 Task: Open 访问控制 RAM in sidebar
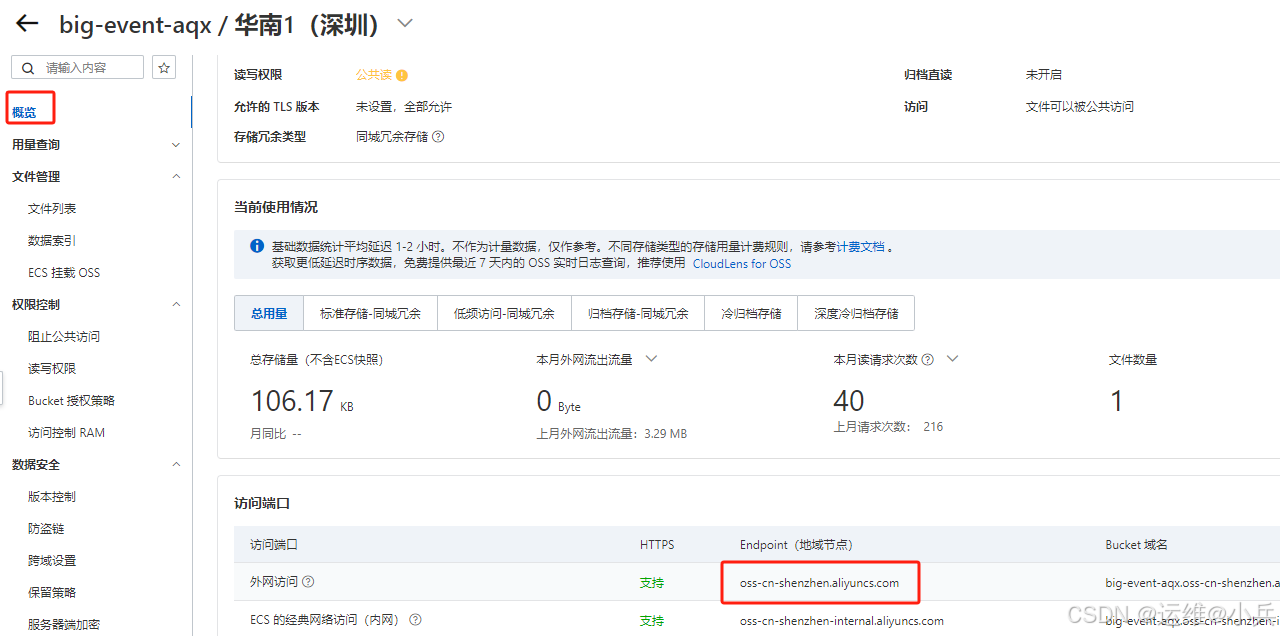[66, 433]
